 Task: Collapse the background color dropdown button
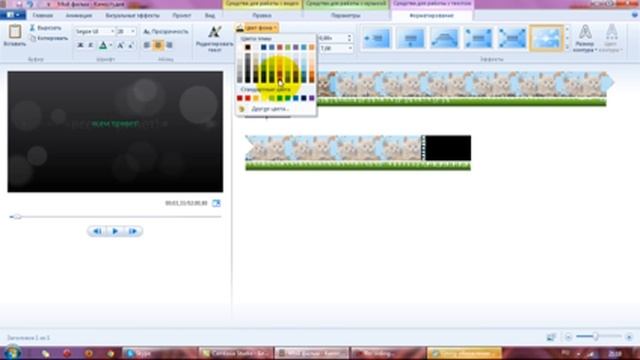257,28
